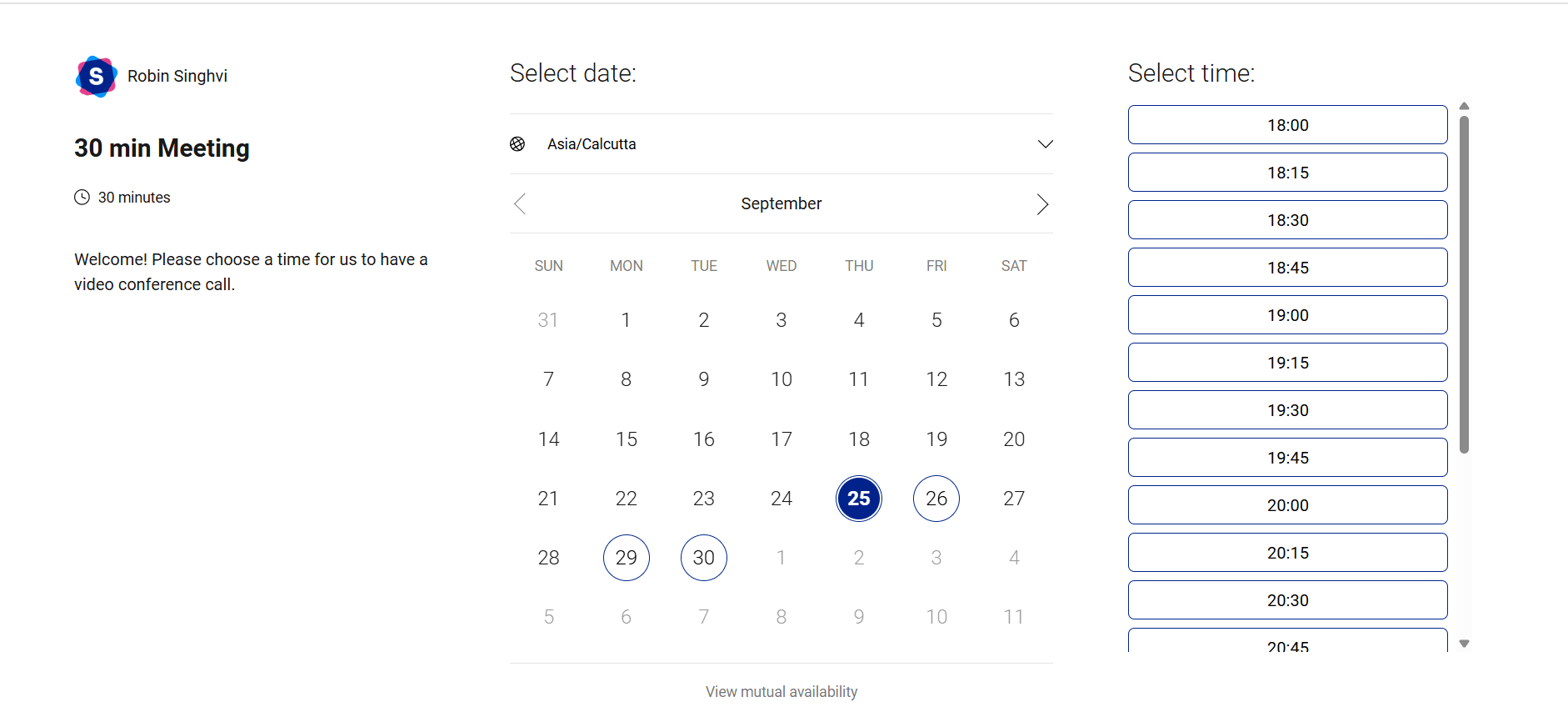
Task: Click Robin Singhvi's avatar logo
Action: point(96,76)
